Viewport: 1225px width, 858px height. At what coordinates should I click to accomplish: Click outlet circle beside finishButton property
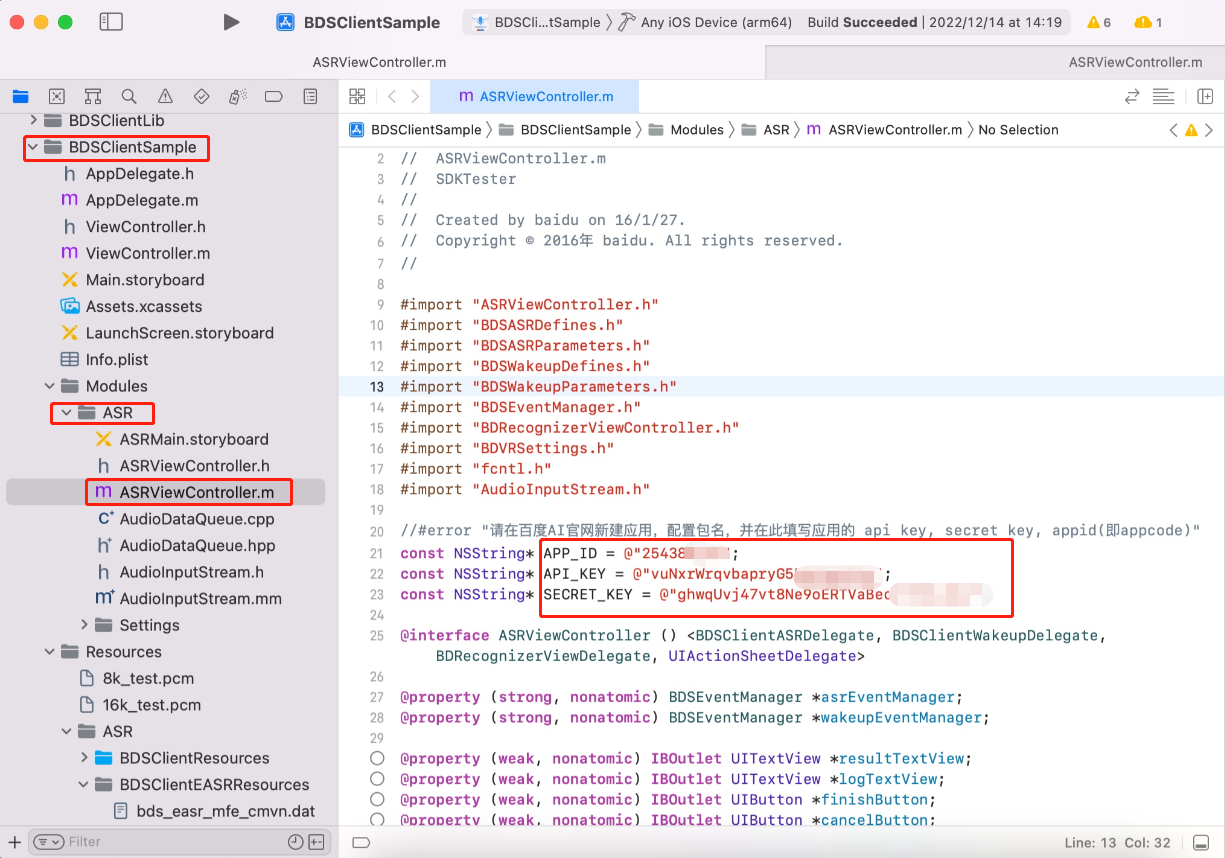click(x=377, y=800)
